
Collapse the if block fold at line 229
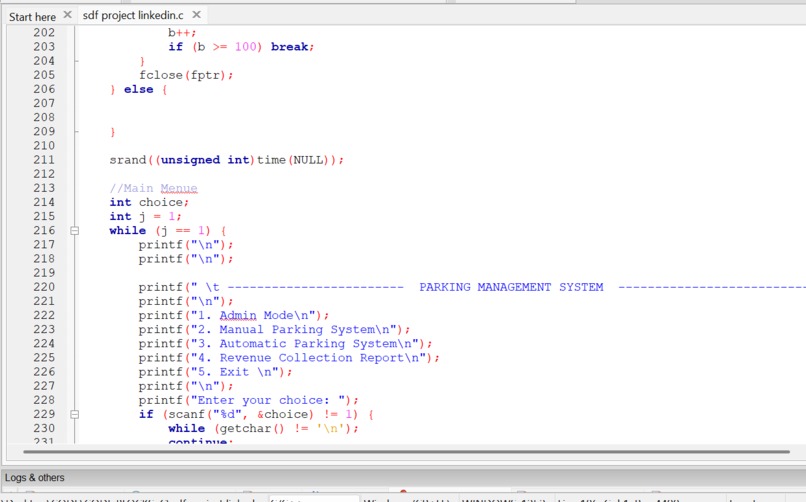(75, 414)
